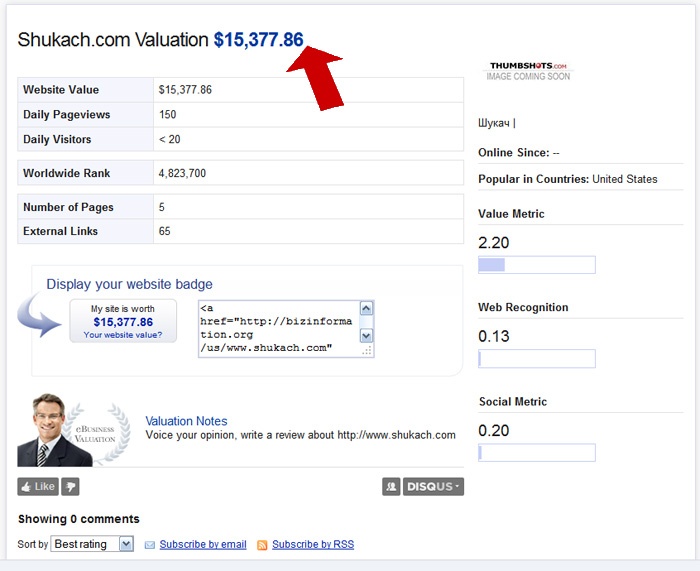Click the Popular in Countries: United States text

(567, 179)
